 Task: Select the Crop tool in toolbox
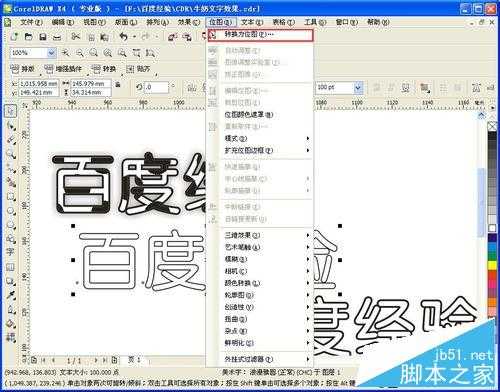(x=11, y=140)
